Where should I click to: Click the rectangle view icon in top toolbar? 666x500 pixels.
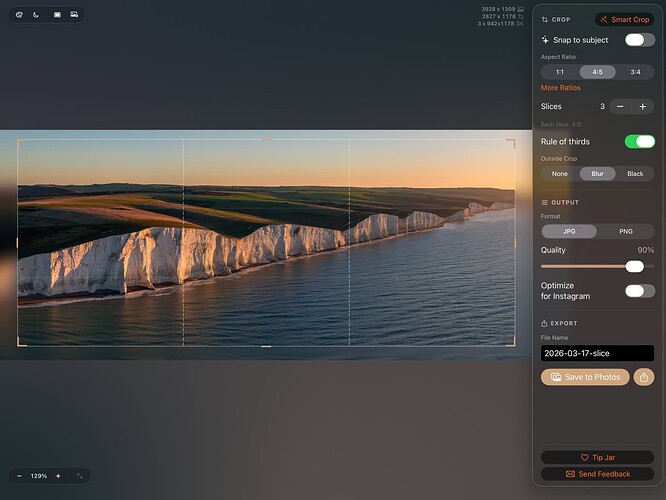click(57, 15)
